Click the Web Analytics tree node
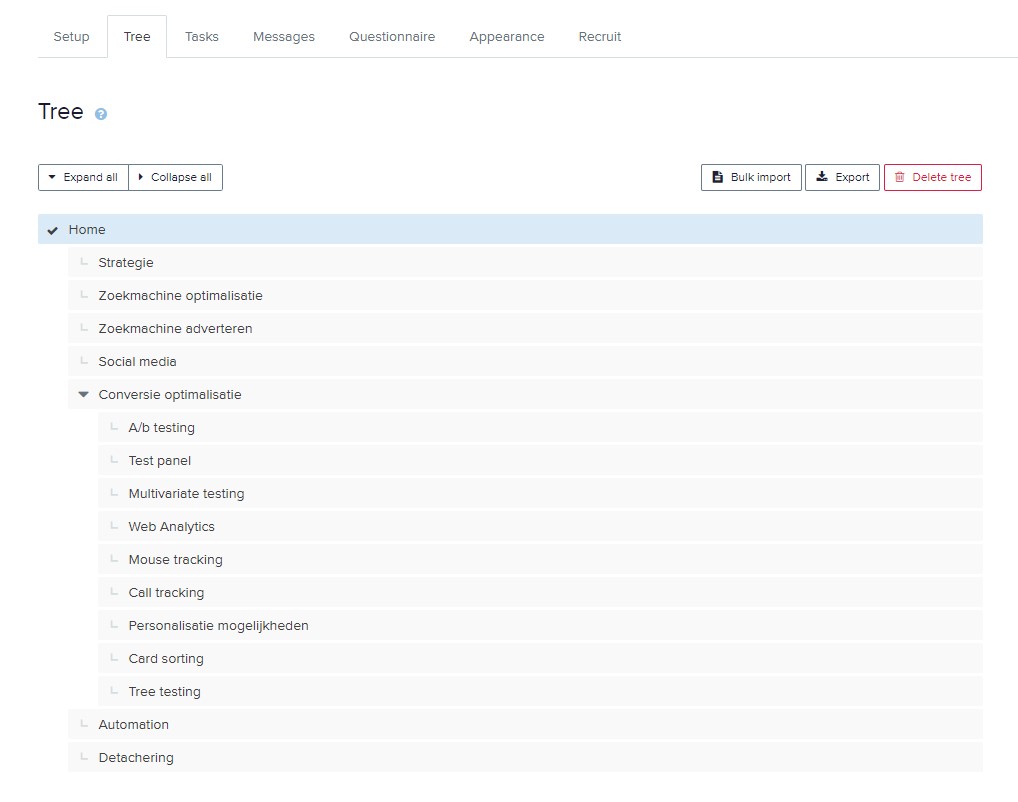The width and height of the screenshot is (1018, 802). pyautogui.click(x=171, y=527)
